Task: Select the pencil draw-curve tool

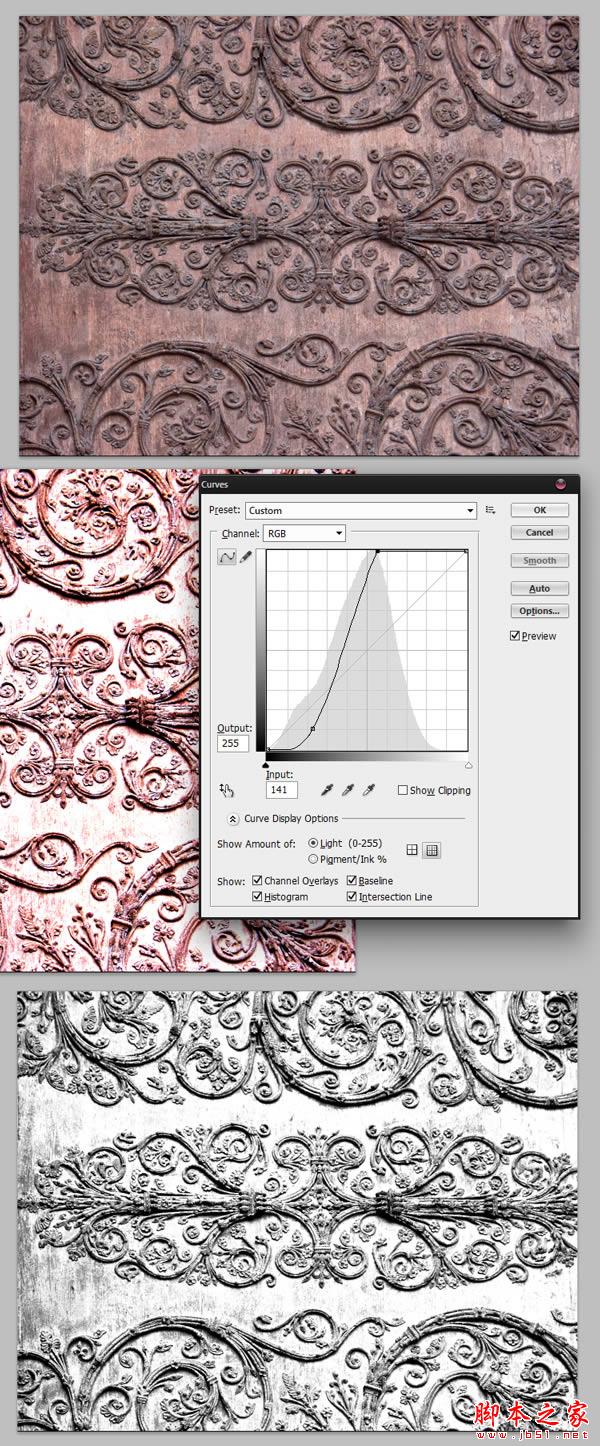Action: tap(245, 558)
